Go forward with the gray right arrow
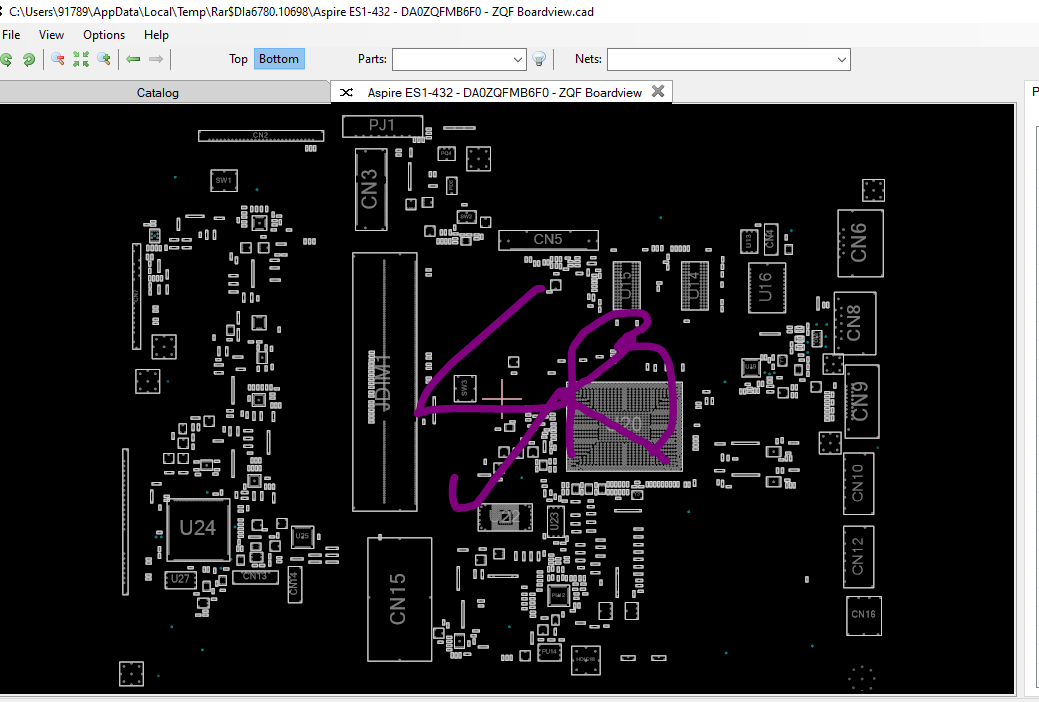Viewport: 1039px width, 702px height. tap(156, 60)
